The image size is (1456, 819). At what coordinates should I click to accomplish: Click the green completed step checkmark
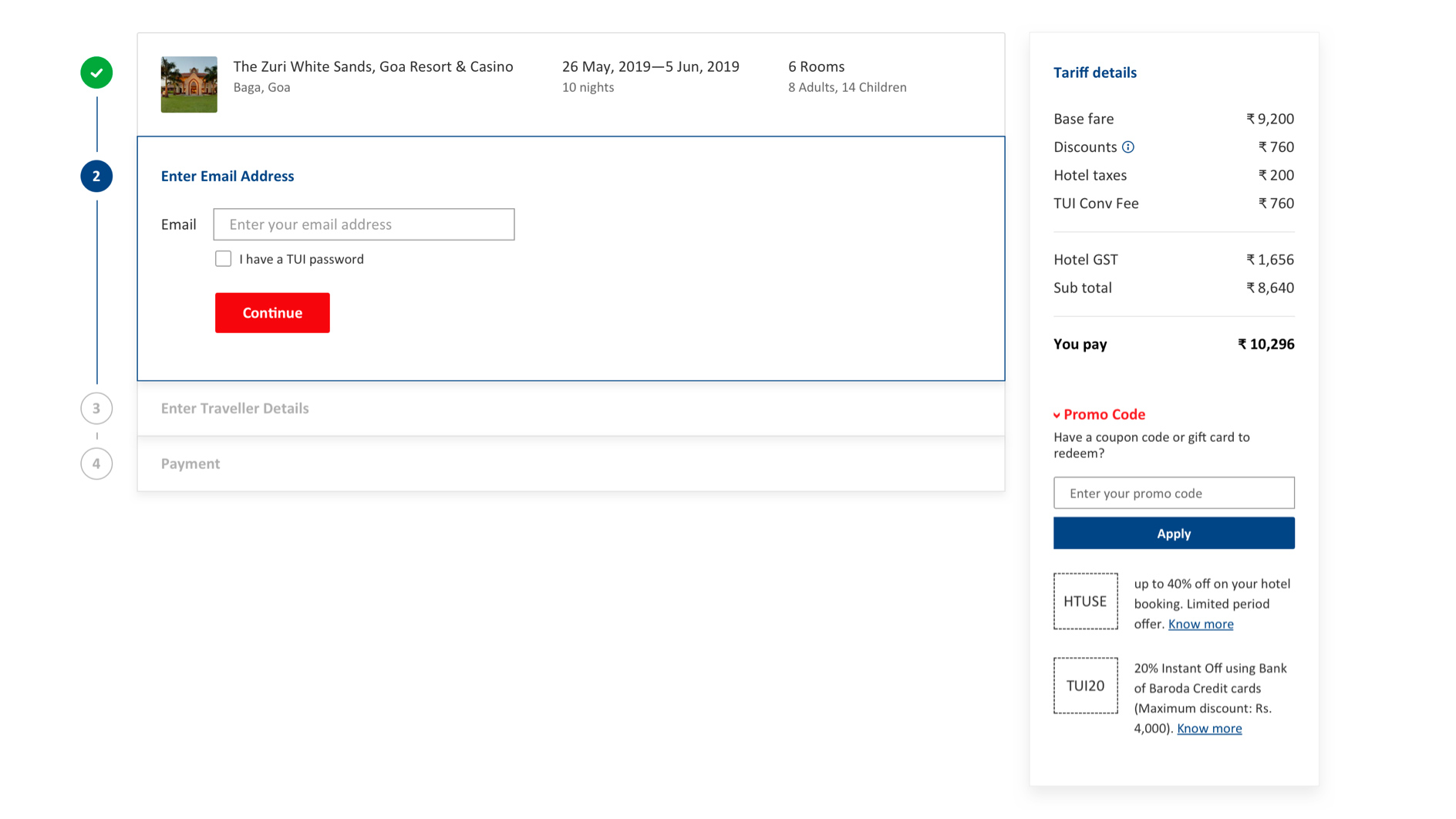point(96,72)
